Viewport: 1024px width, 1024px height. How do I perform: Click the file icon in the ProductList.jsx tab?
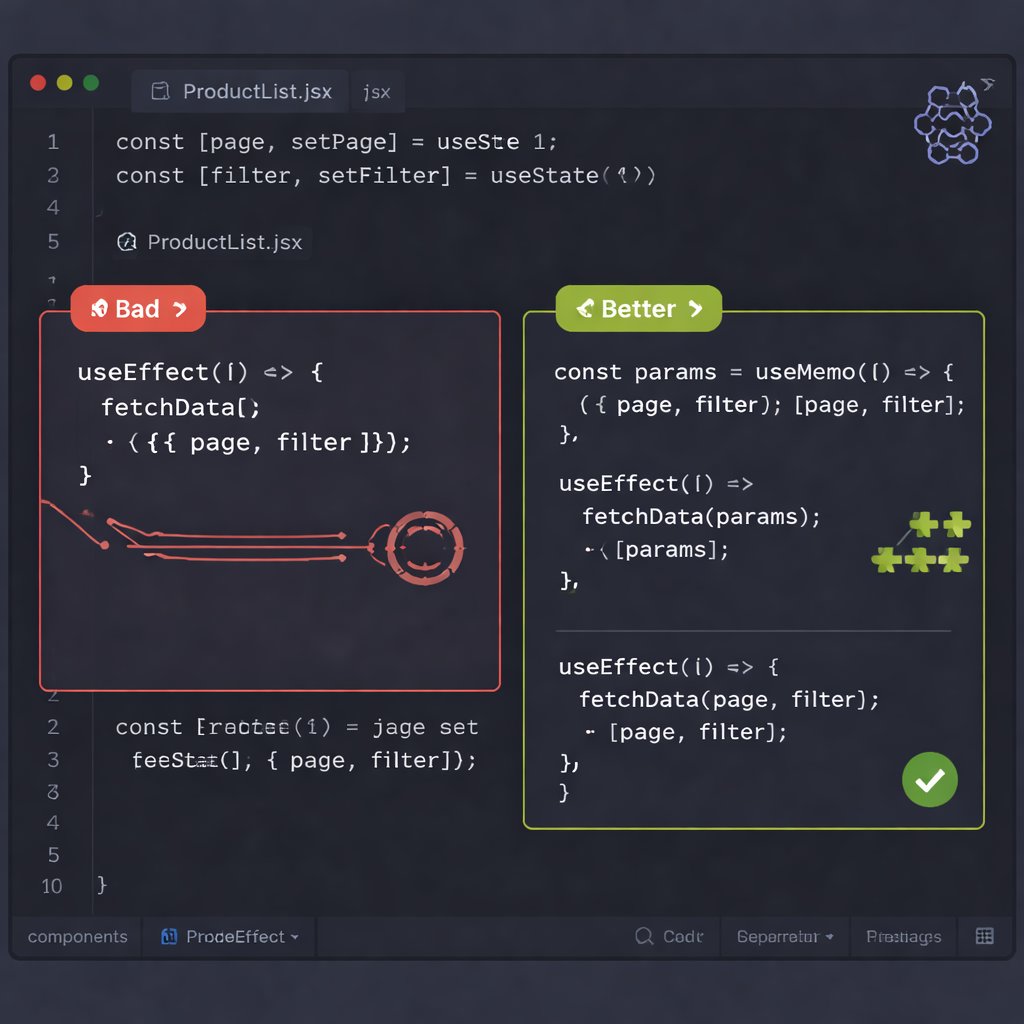coord(160,91)
